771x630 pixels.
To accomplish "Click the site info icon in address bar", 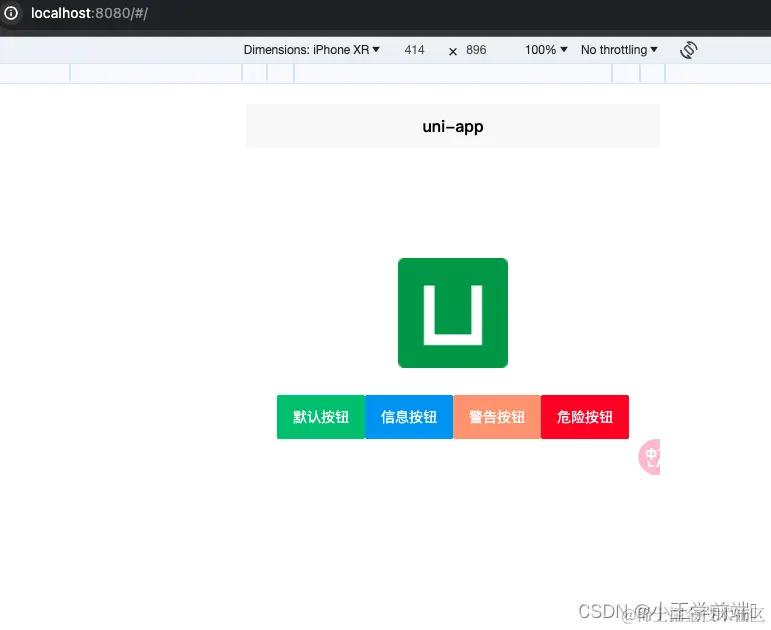I will (10, 13).
